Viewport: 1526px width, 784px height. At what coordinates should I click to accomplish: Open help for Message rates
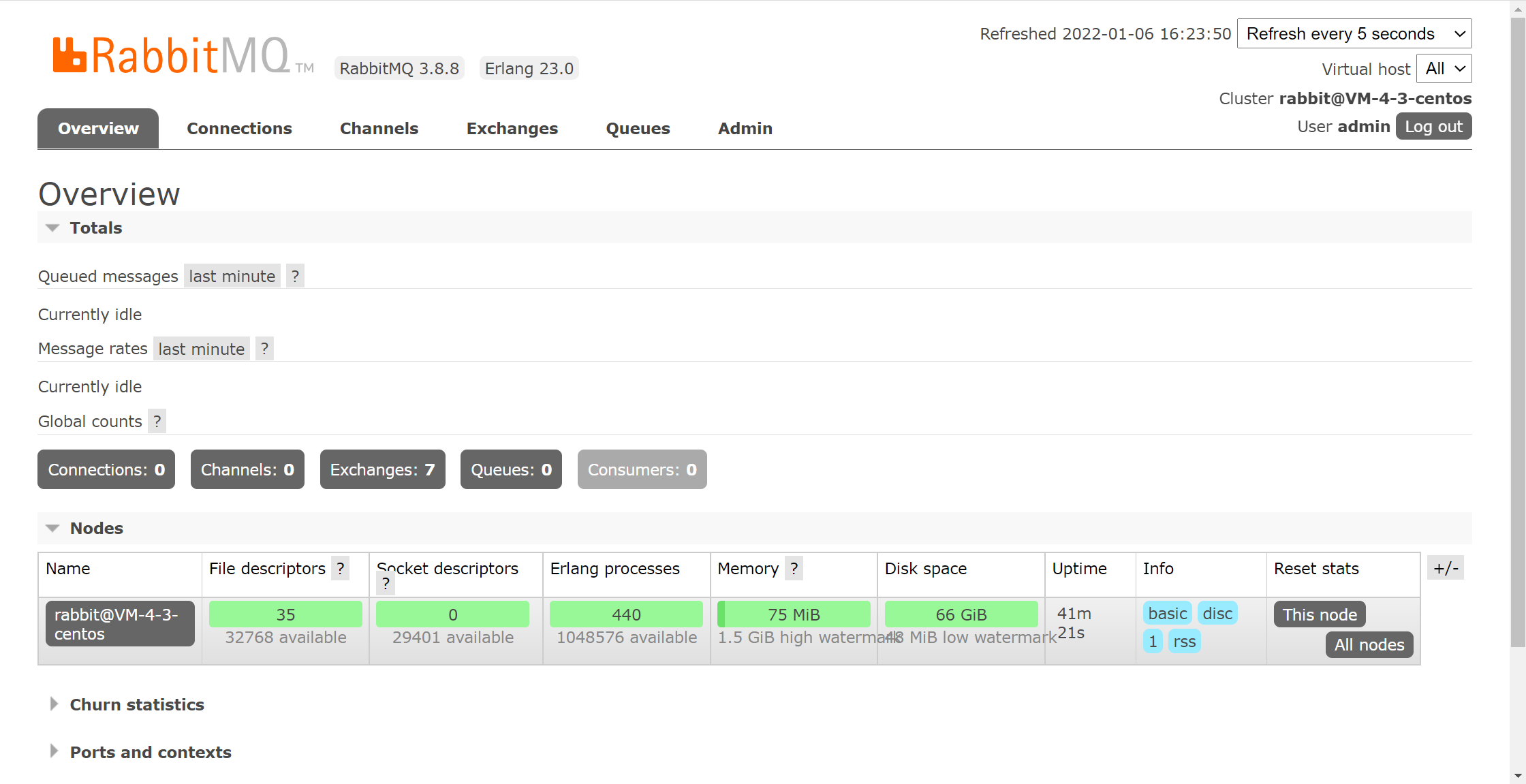pos(264,349)
